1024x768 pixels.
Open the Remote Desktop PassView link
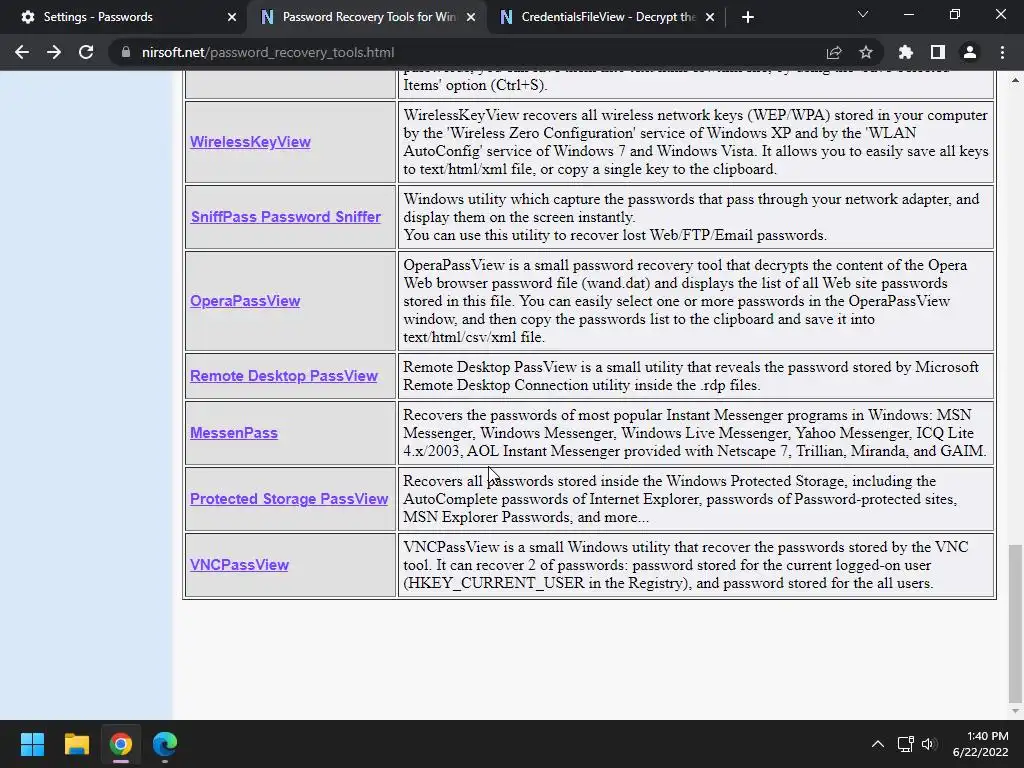tap(283, 376)
